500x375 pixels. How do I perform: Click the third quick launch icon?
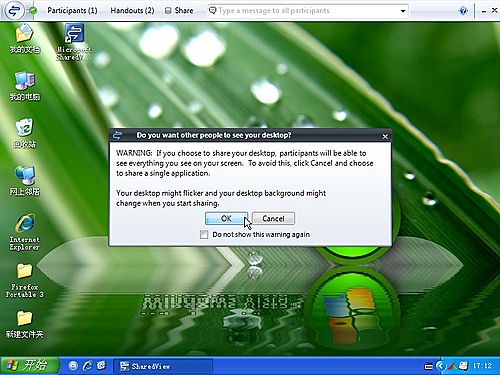click(101, 366)
